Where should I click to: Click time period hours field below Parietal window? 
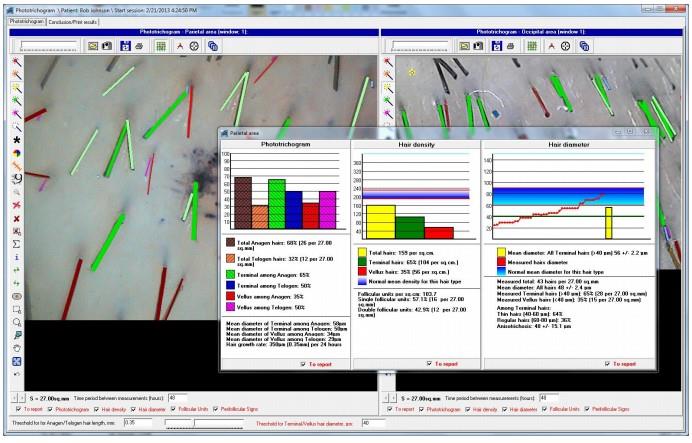tap(177, 398)
